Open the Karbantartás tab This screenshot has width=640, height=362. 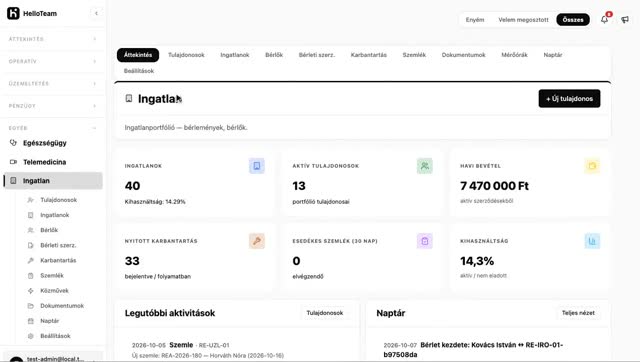pos(369,55)
